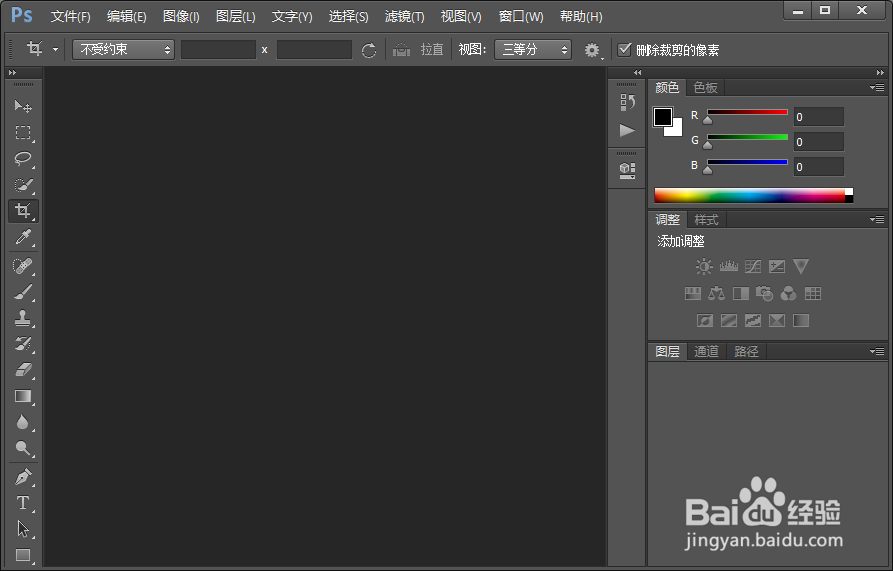Add Hue/Saturation adjustment icon
Image resolution: width=893 pixels, height=571 pixels.
(693, 294)
